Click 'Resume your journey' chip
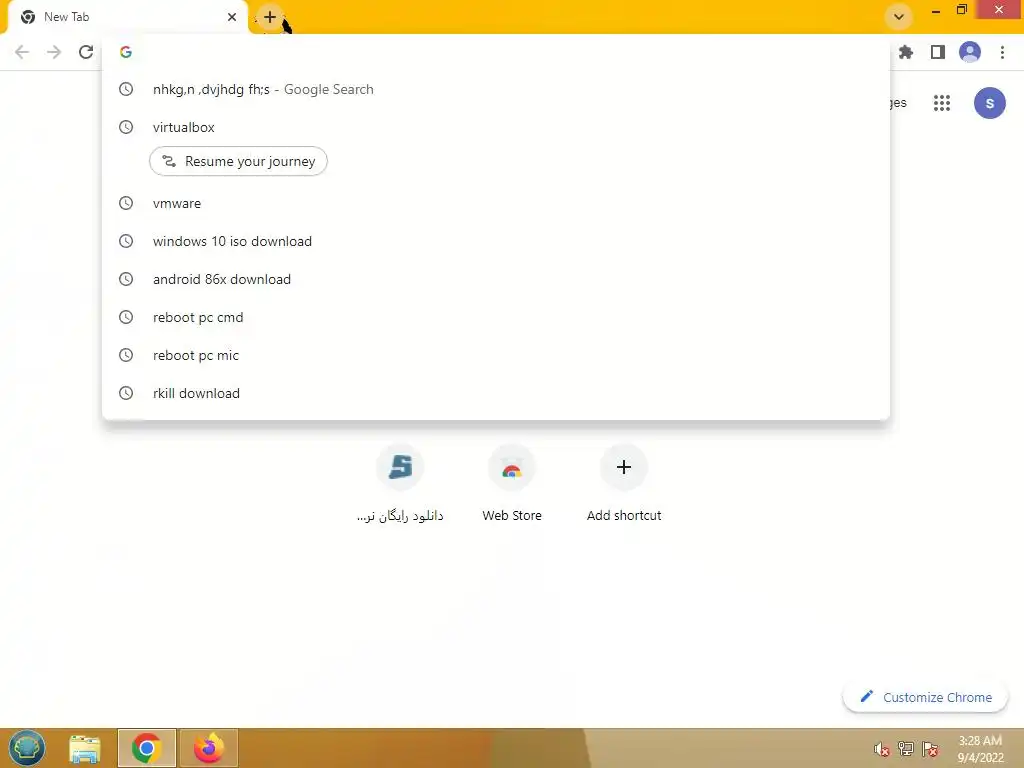This screenshot has width=1024, height=768. [238, 161]
